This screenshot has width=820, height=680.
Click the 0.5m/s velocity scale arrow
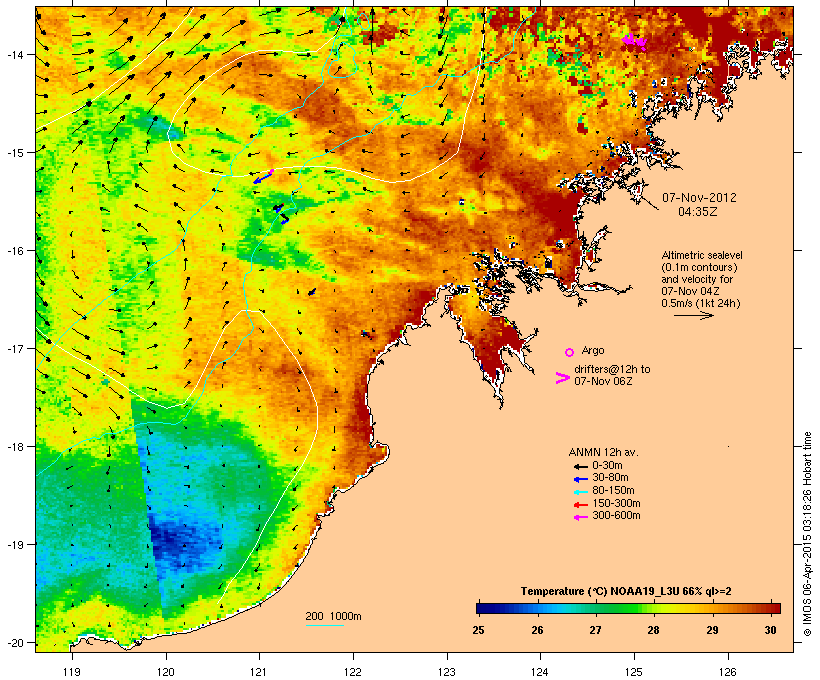click(693, 315)
